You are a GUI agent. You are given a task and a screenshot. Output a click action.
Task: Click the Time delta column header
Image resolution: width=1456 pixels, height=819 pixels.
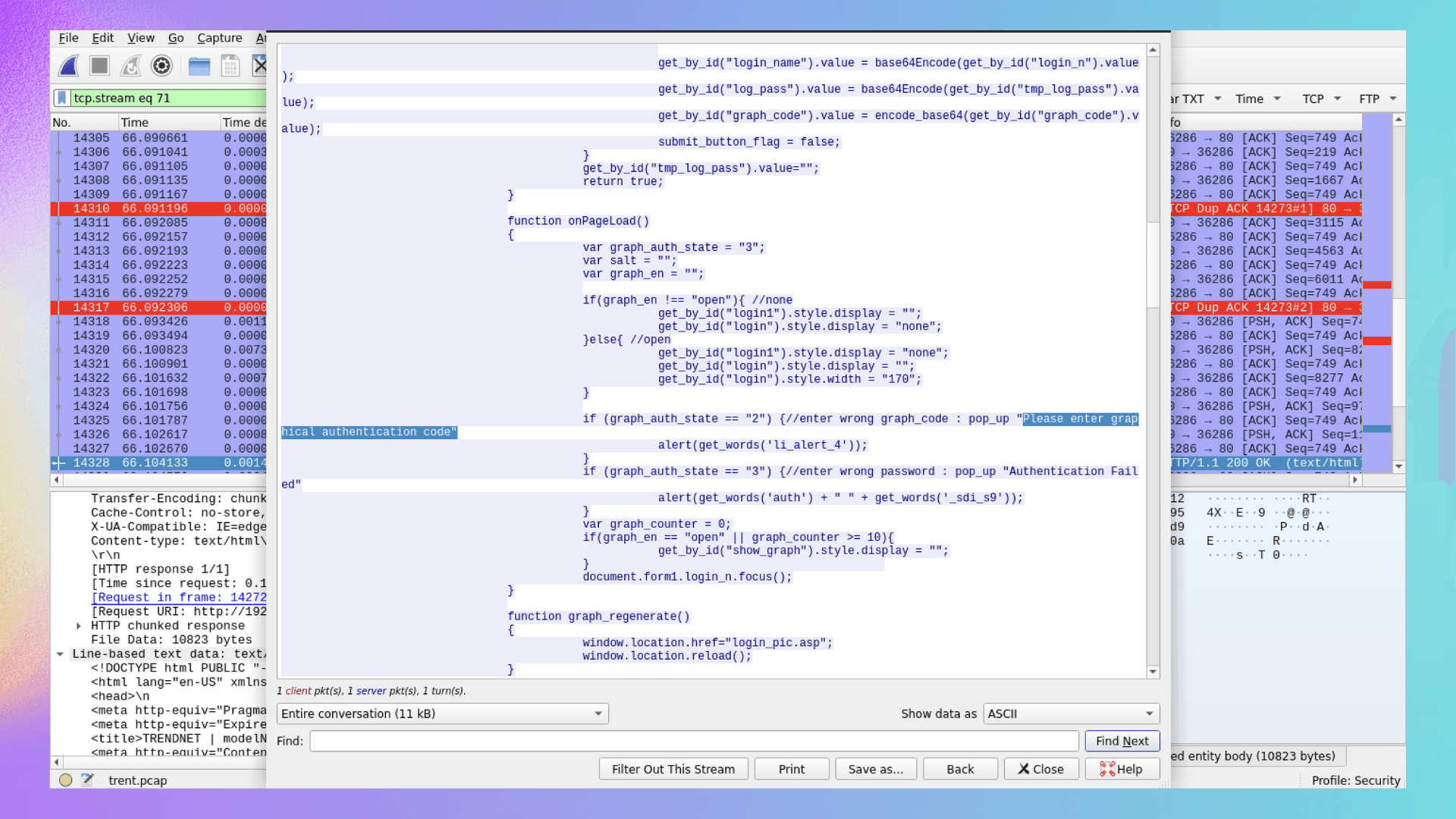[243, 122]
